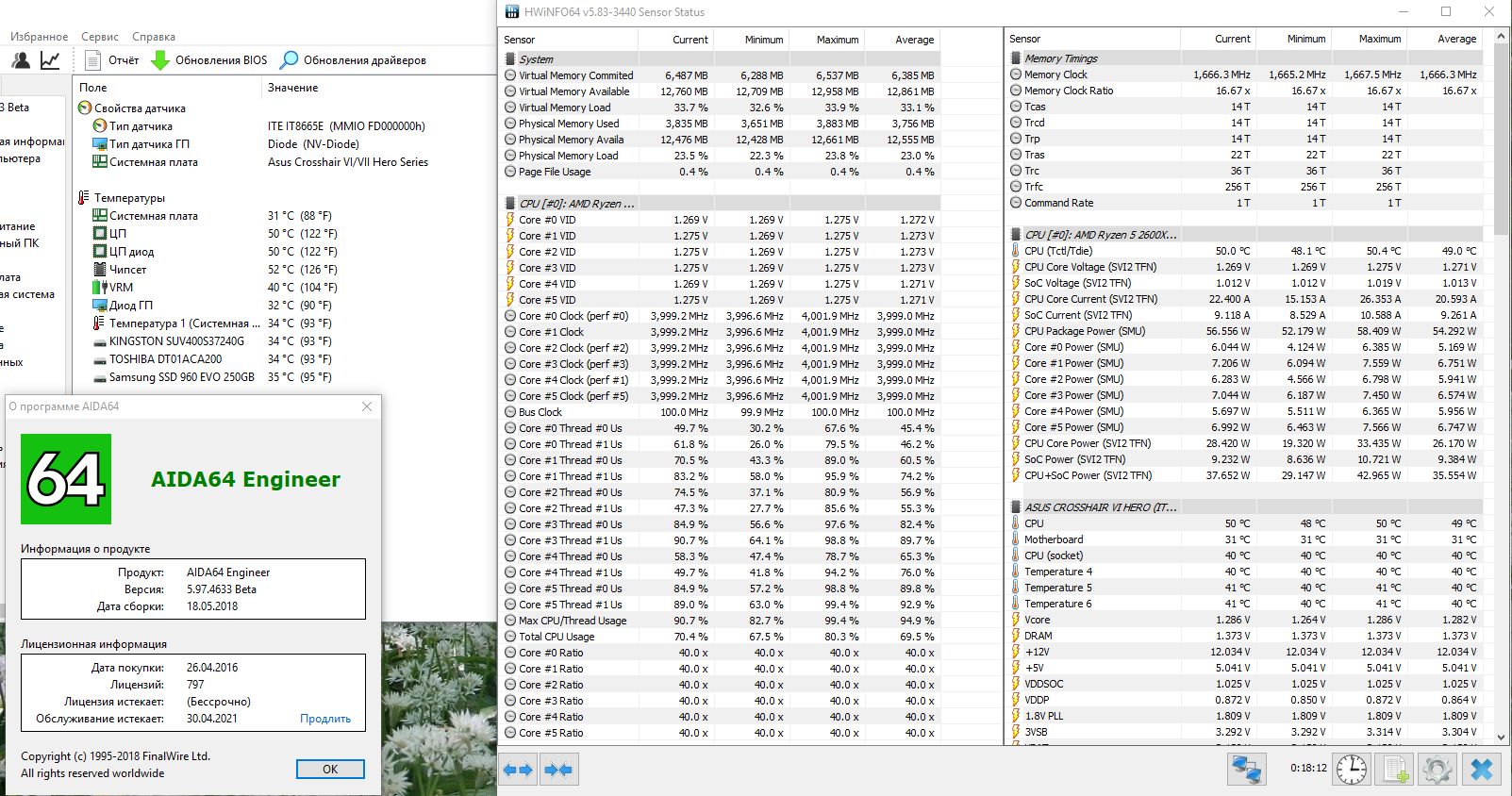Image resolution: width=1512 pixels, height=796 pixels.
Task: Click the 0:18:12 elapsed time in HWiNFO
Action: (x=1308, y=769)
